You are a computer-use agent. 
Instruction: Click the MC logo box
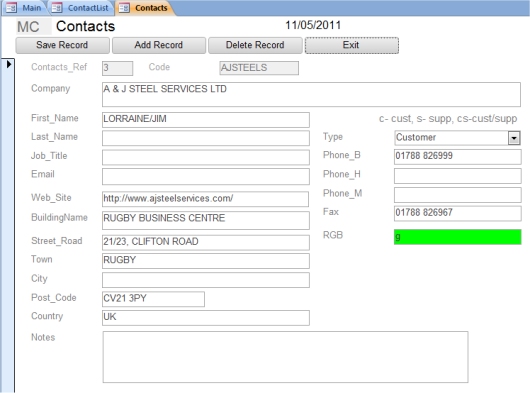tap(33, 27)
